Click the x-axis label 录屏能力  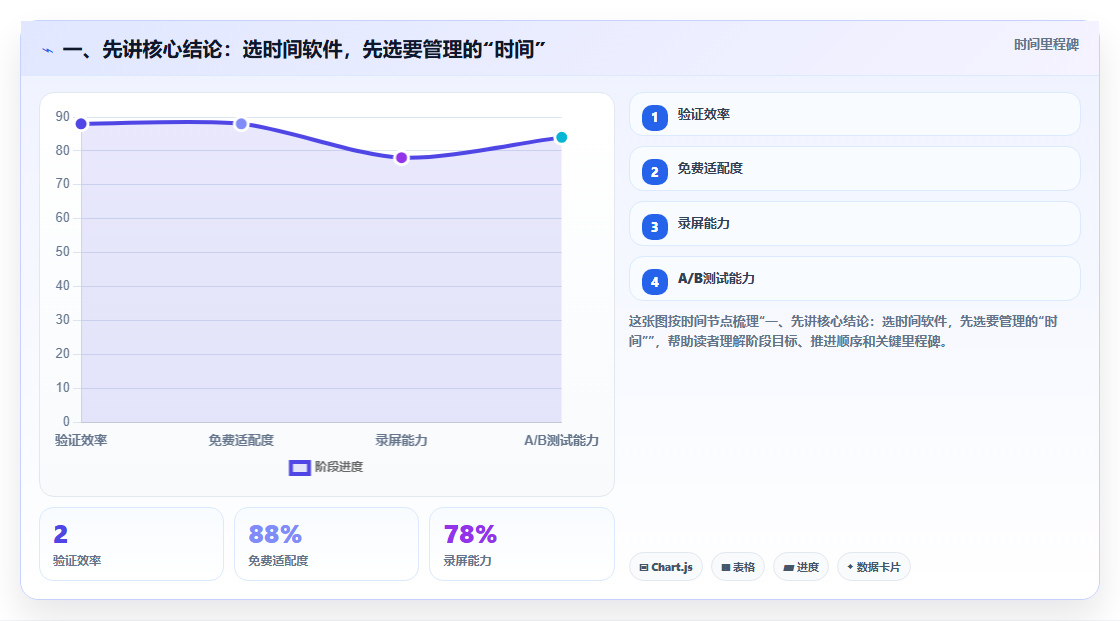click(x=401, y=441)
